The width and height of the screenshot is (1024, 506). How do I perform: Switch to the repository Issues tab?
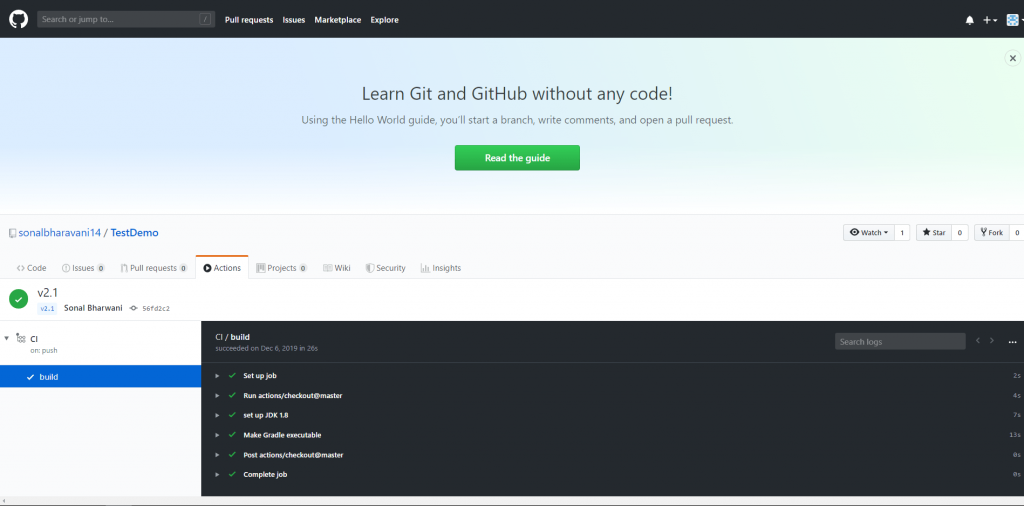pos(84,268)
